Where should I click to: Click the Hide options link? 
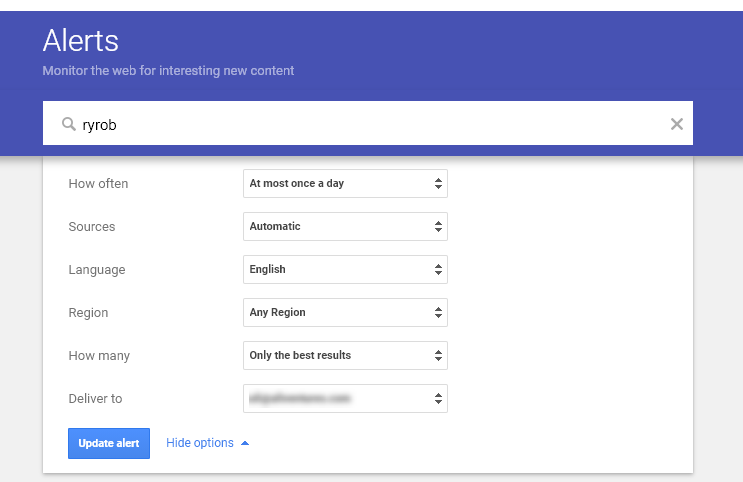[x=199, y=443]
